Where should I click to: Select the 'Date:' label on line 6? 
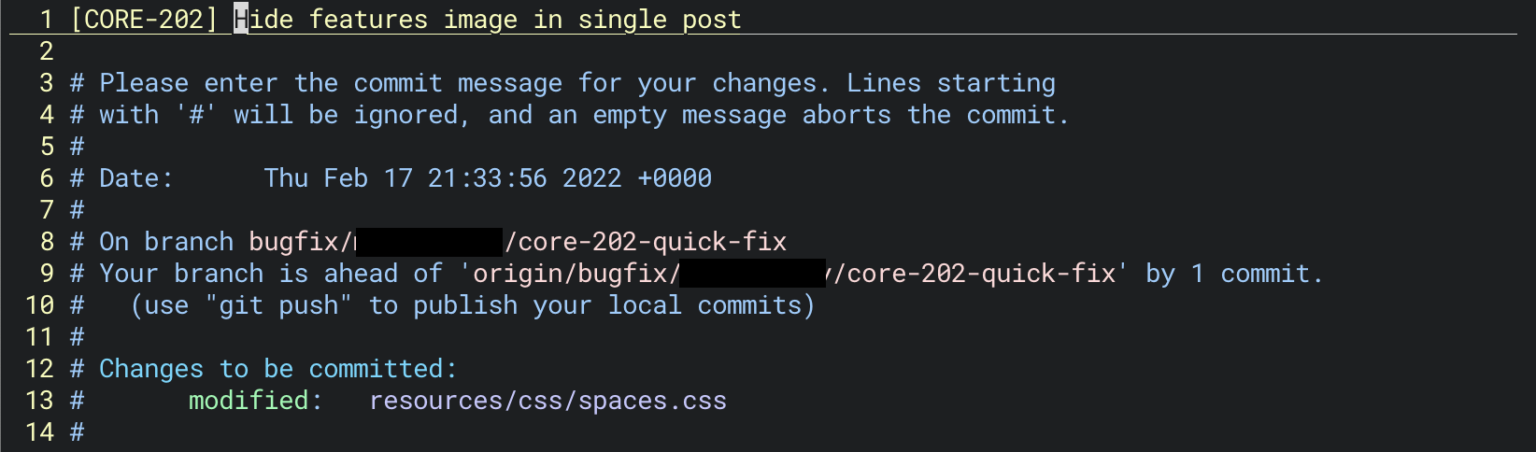point(136,179)
